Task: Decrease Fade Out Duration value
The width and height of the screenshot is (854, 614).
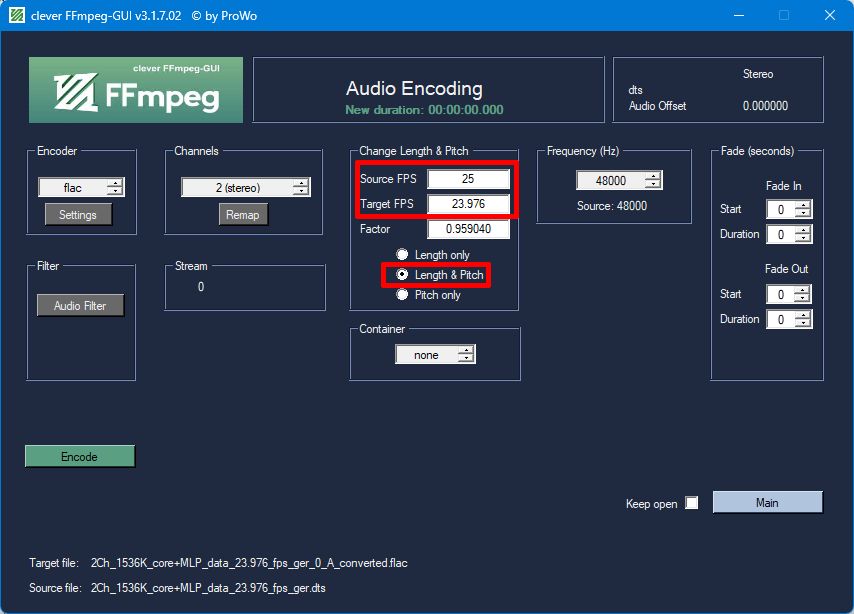Action: coord(803,324)
